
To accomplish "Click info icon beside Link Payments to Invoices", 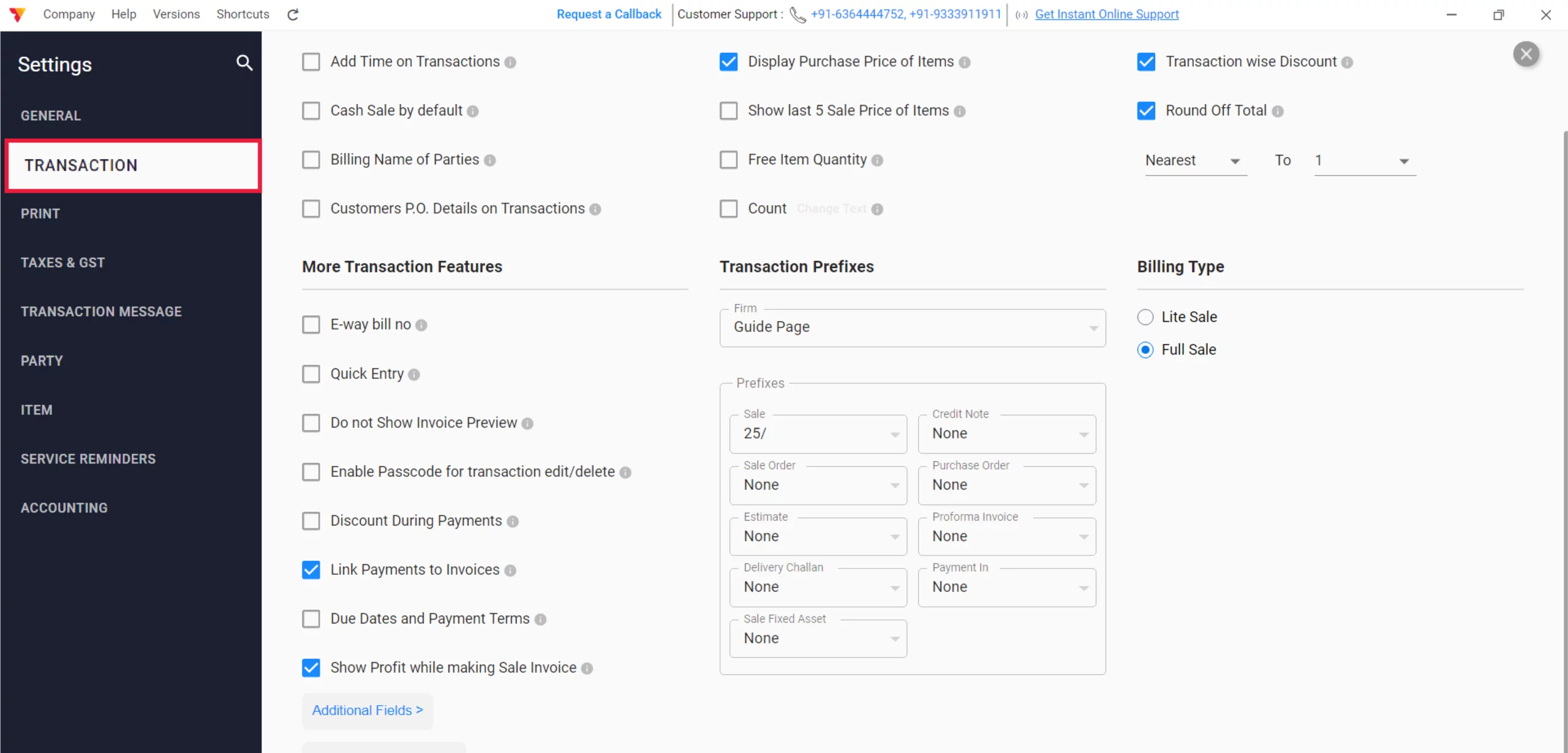I will coord(510,571).
